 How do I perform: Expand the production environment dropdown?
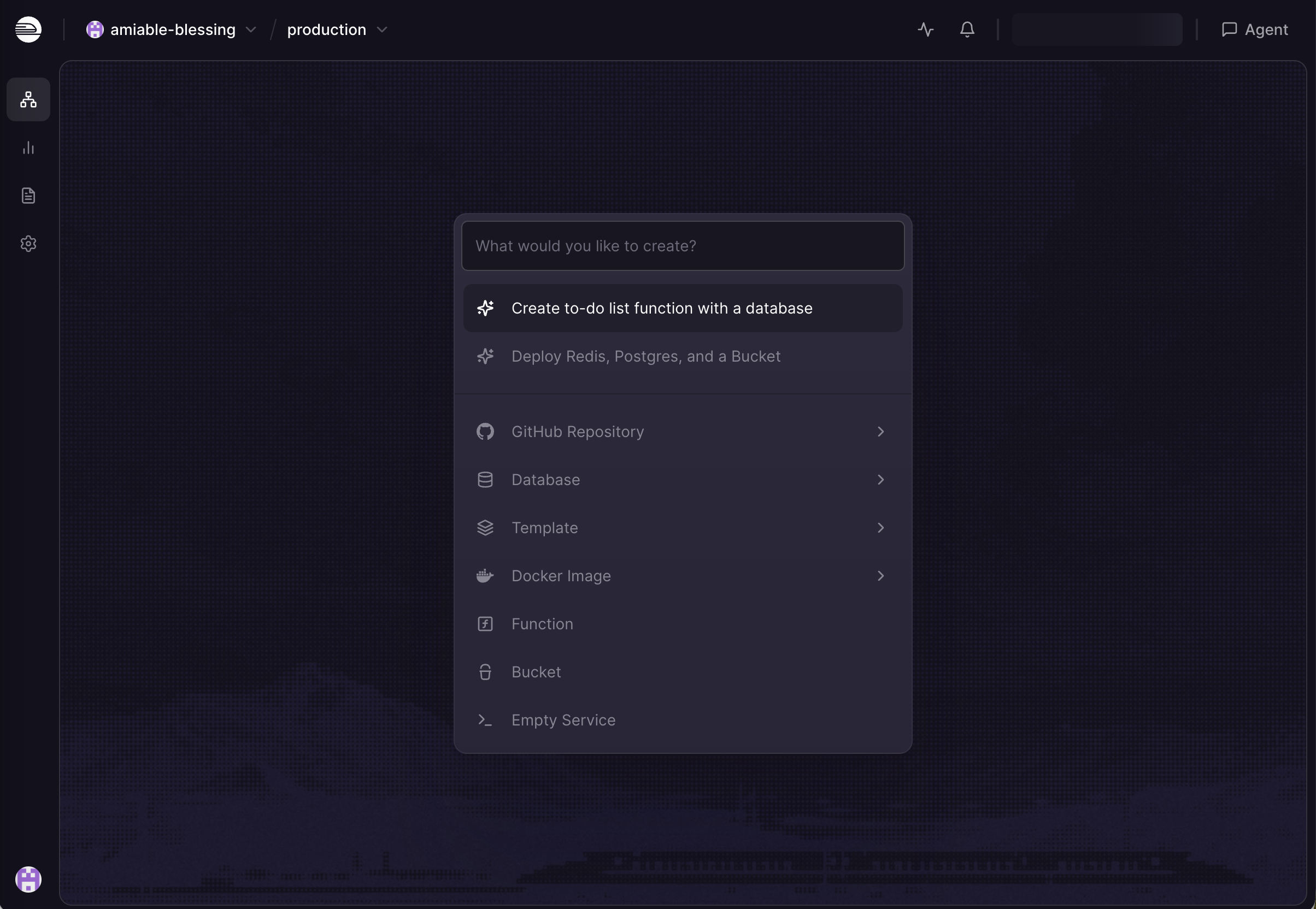click(x=382, y=29)
